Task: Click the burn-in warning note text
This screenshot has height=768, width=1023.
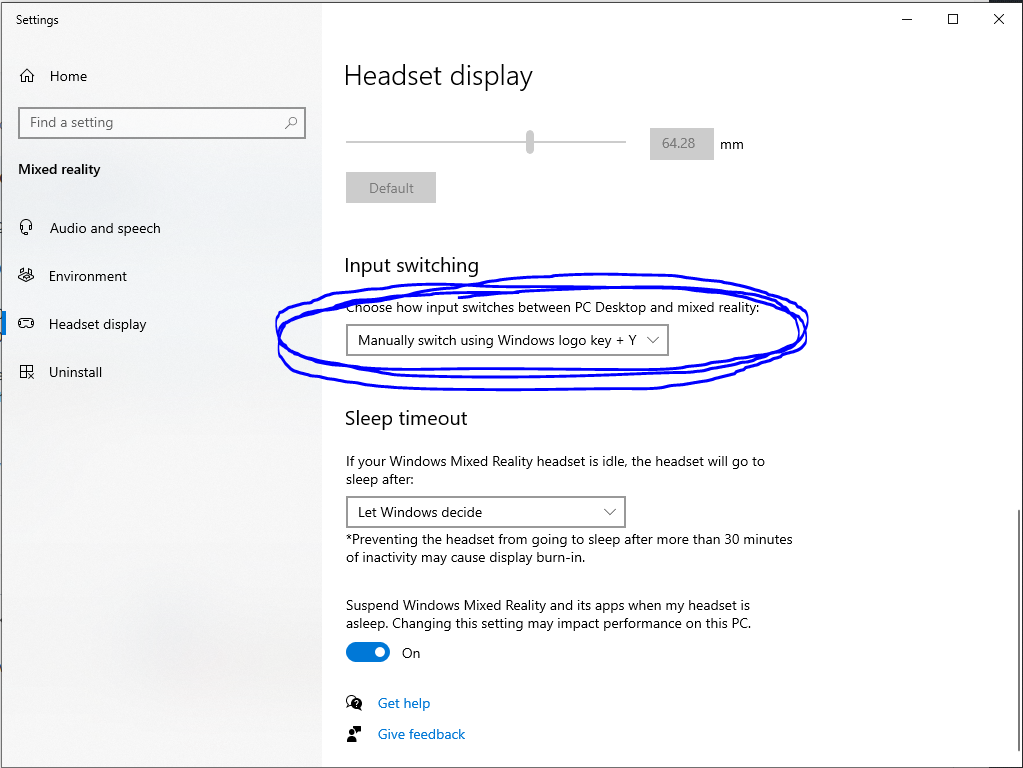Action: click(x=569, y=548)
